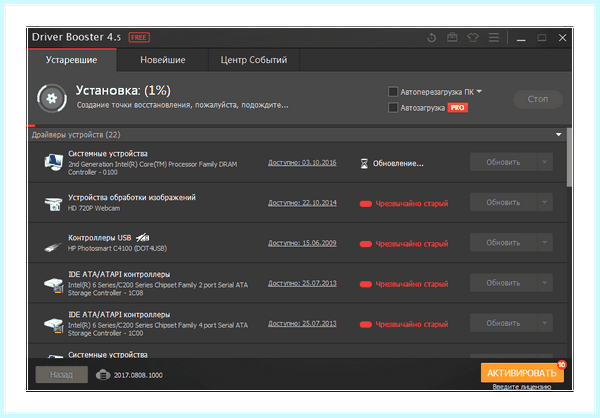This screenshot has height=418, width=600.
Task: Open update dropdown arrow for HP Photosmart row
Action: click(x=545, y=242)
